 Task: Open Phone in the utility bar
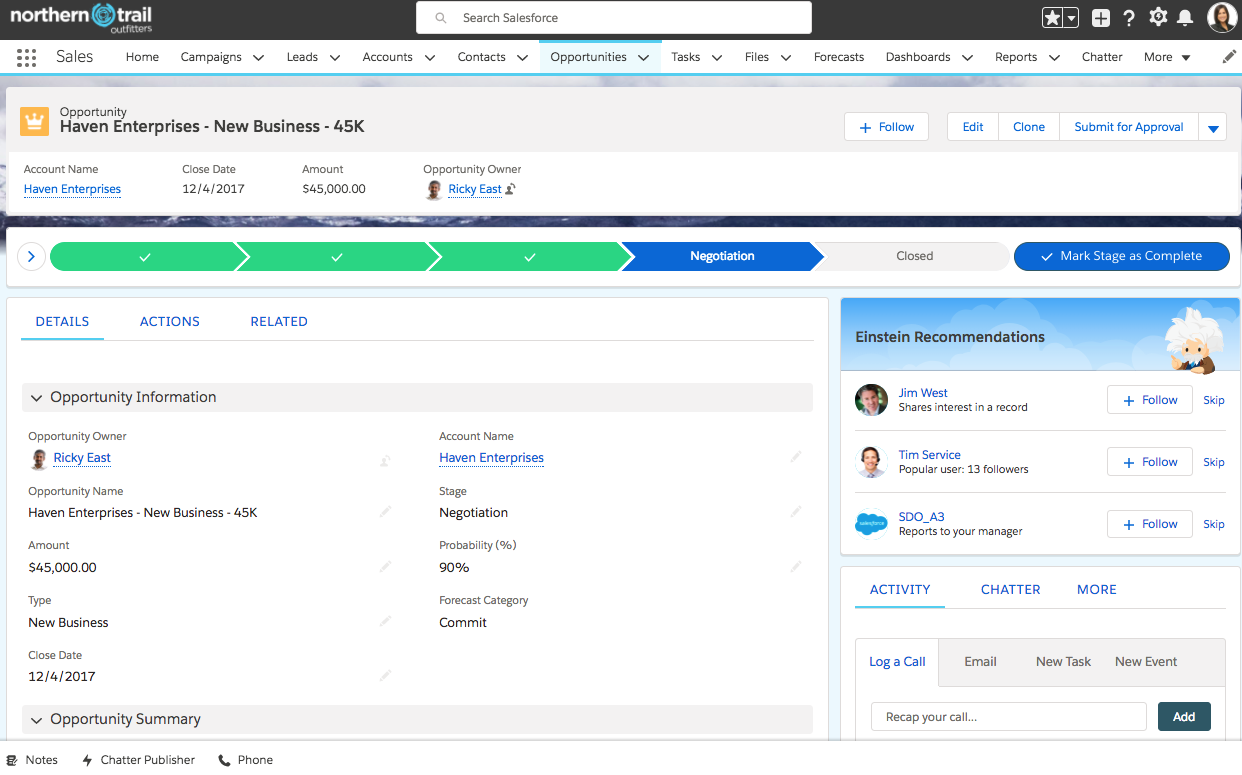tap(246, 760)
